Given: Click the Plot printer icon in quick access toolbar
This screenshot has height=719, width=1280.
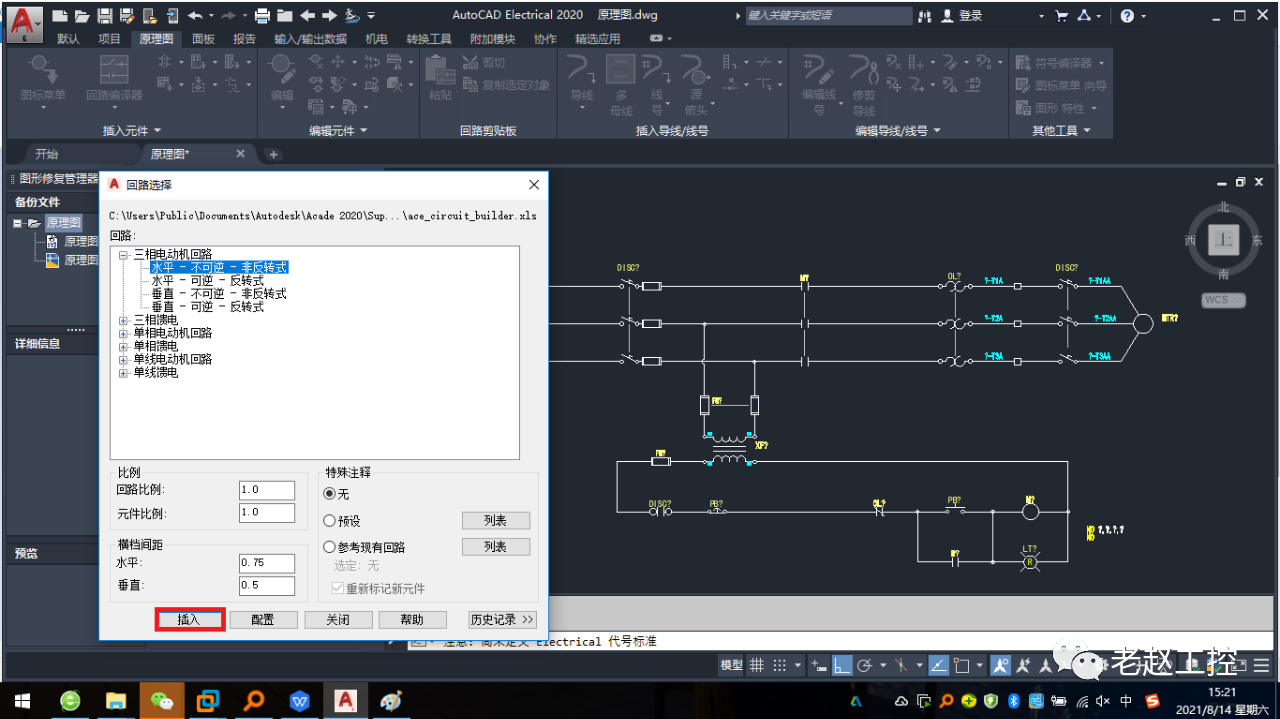Looking at the screenshot, I should pos(262,16).
